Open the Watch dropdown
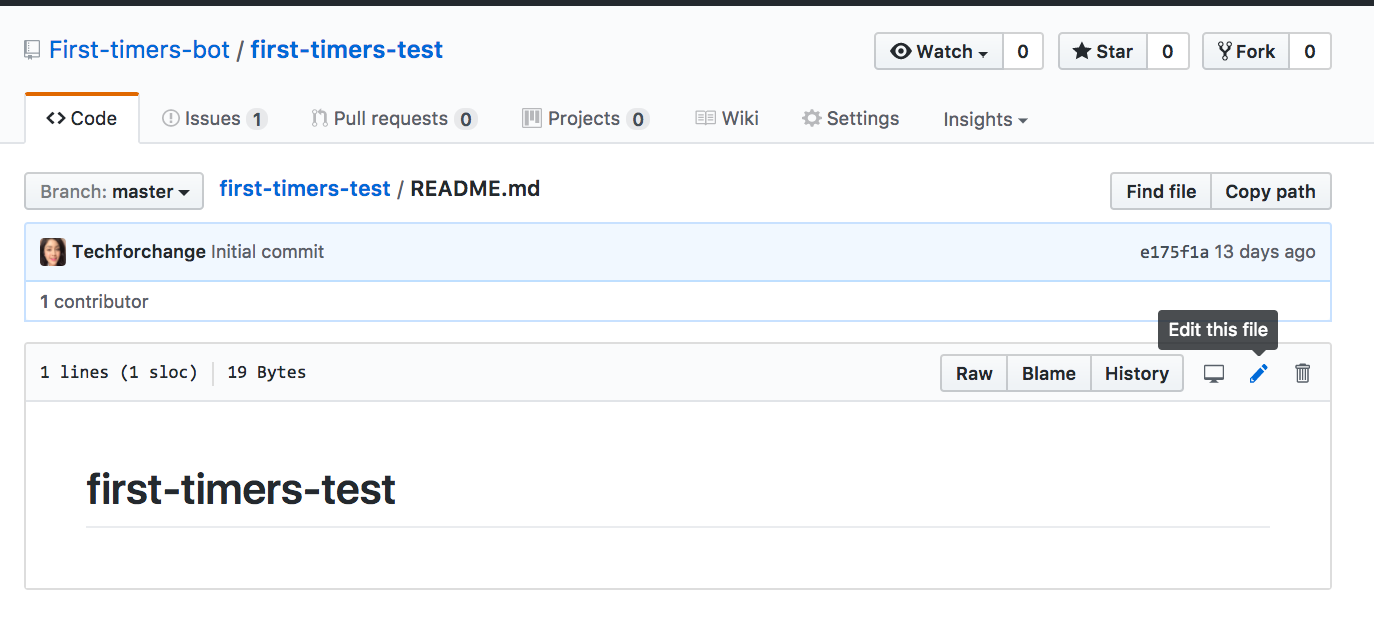This screenshot has height=632, width=1374. [939, 51]
